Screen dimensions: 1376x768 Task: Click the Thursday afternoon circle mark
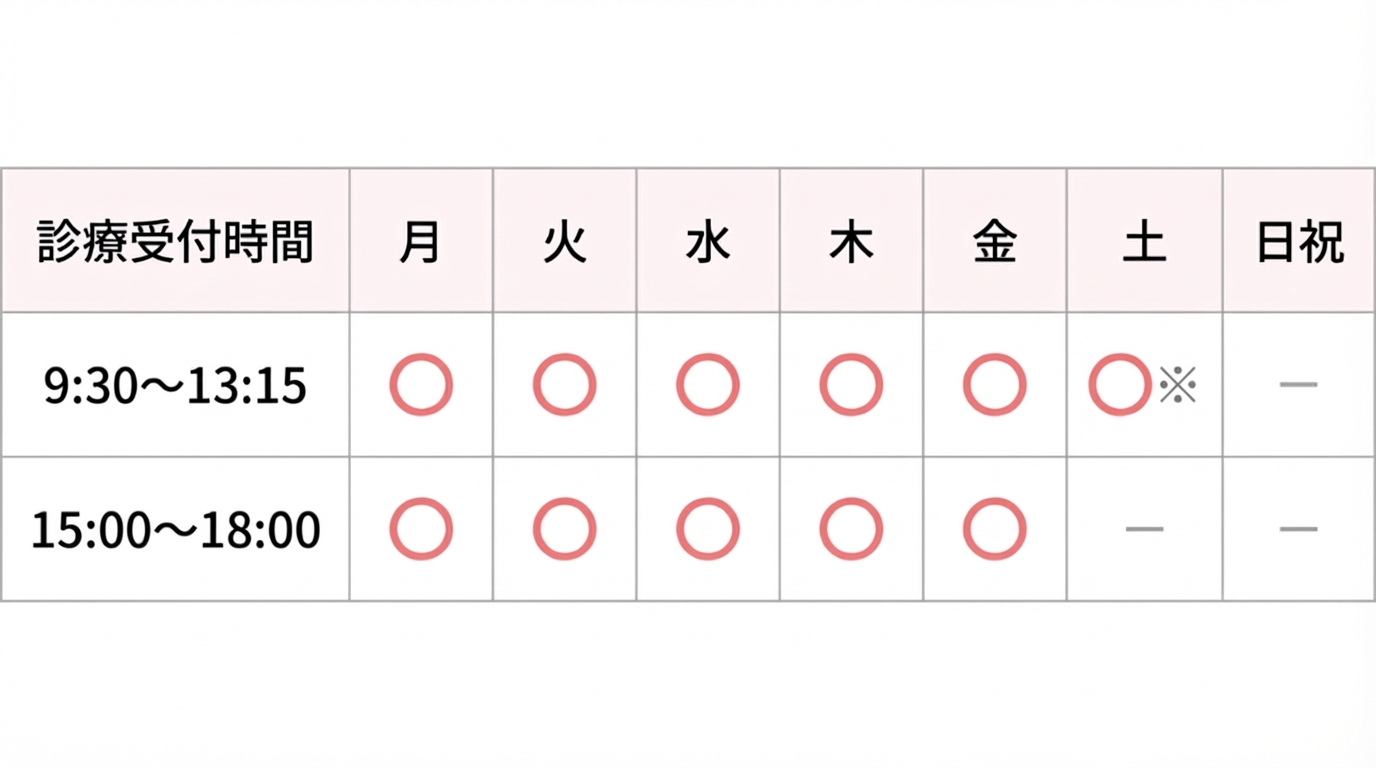851,529
